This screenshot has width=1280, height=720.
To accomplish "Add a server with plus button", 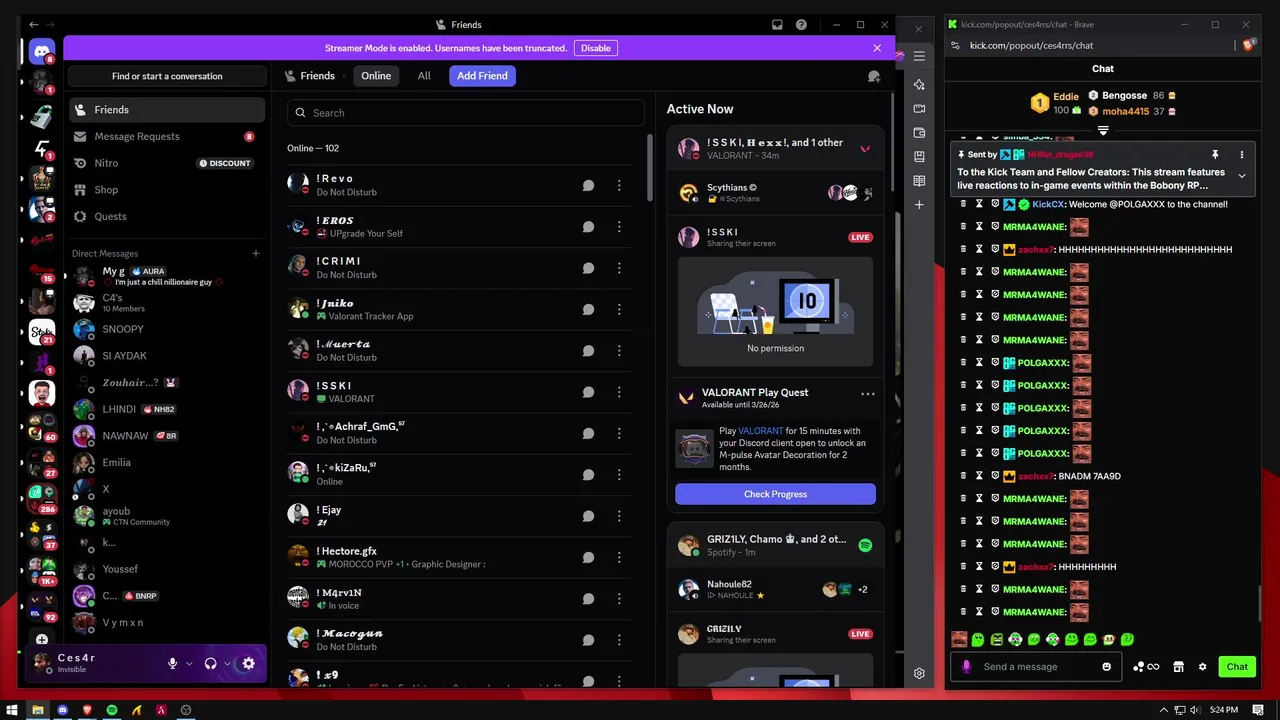I will click(x=41, y=639).
